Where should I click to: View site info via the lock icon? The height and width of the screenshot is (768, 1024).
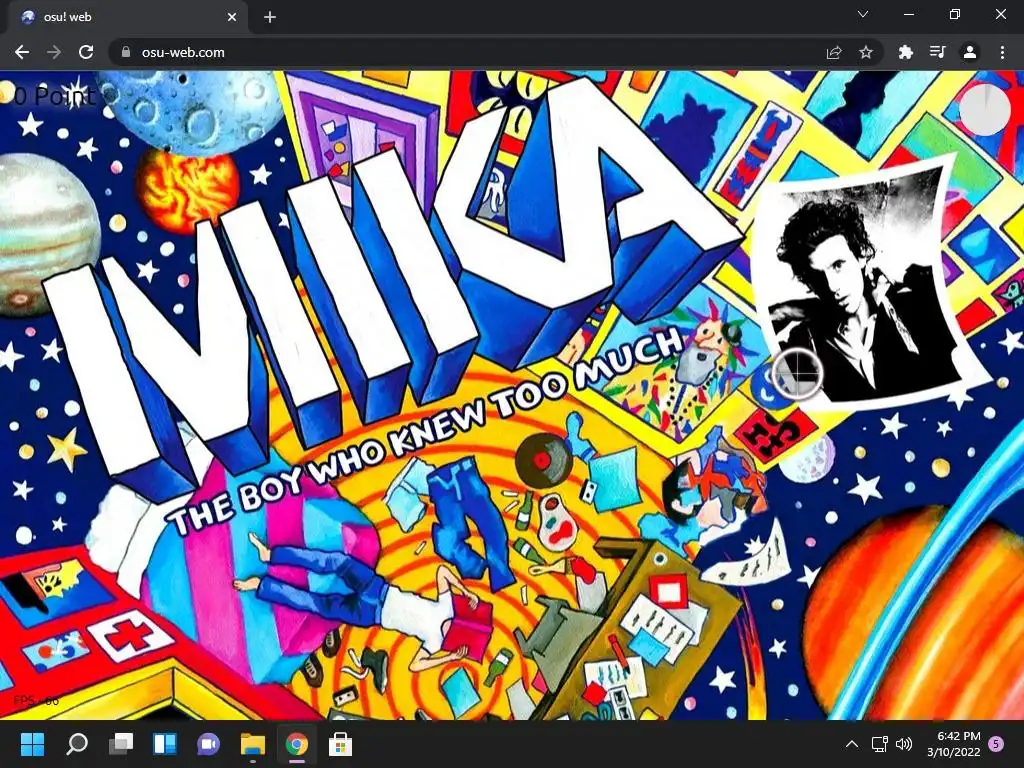pyautogui.click(x=126, y=52)
